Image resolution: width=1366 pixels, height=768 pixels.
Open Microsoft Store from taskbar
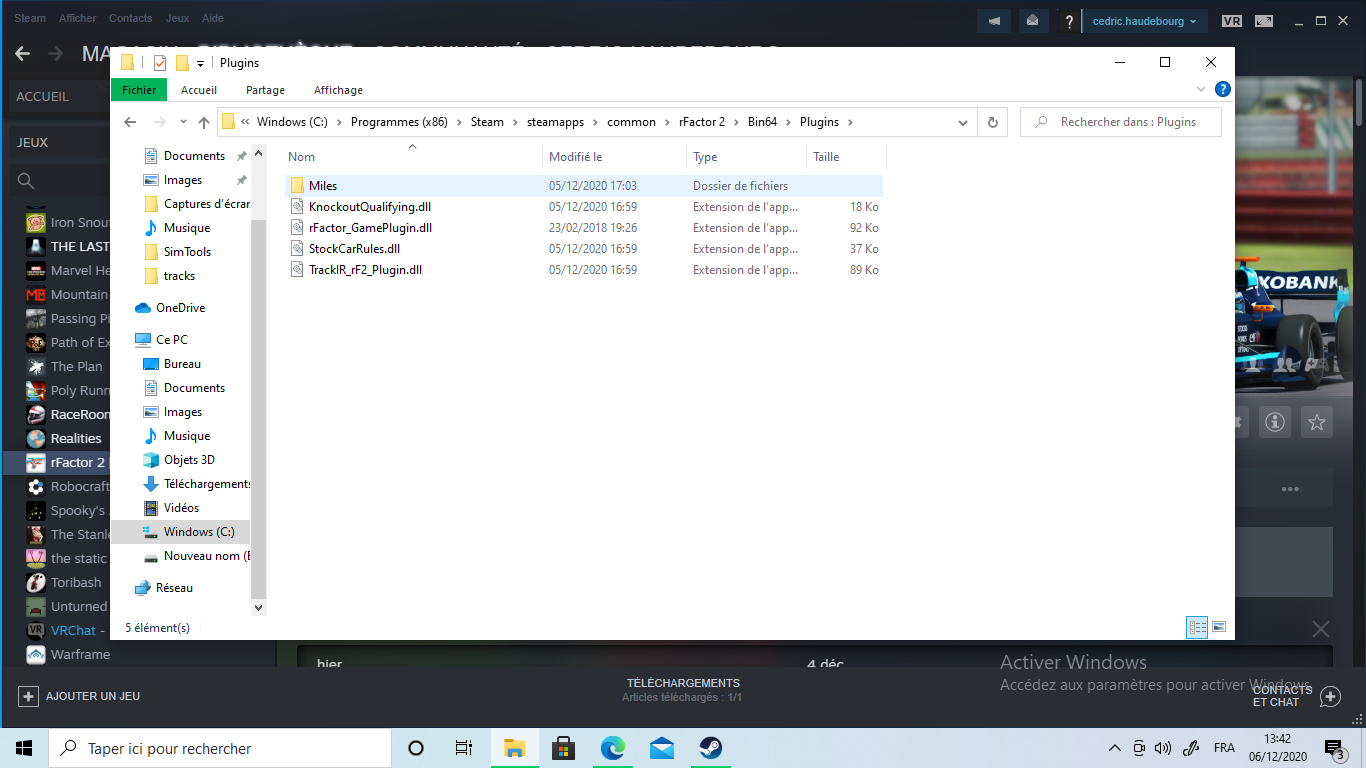coord(563,748)
